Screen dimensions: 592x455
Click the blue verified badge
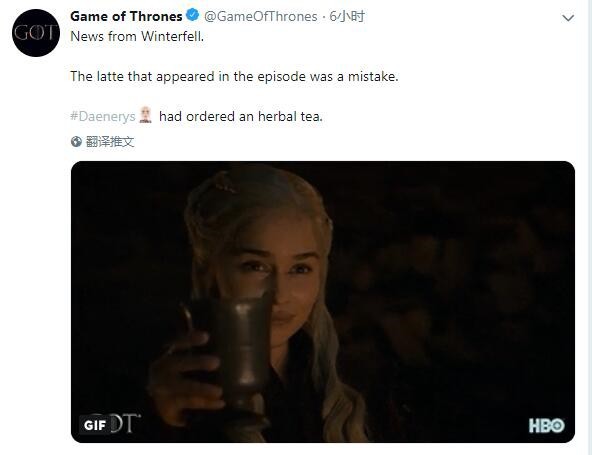click(x=193, y=16)
